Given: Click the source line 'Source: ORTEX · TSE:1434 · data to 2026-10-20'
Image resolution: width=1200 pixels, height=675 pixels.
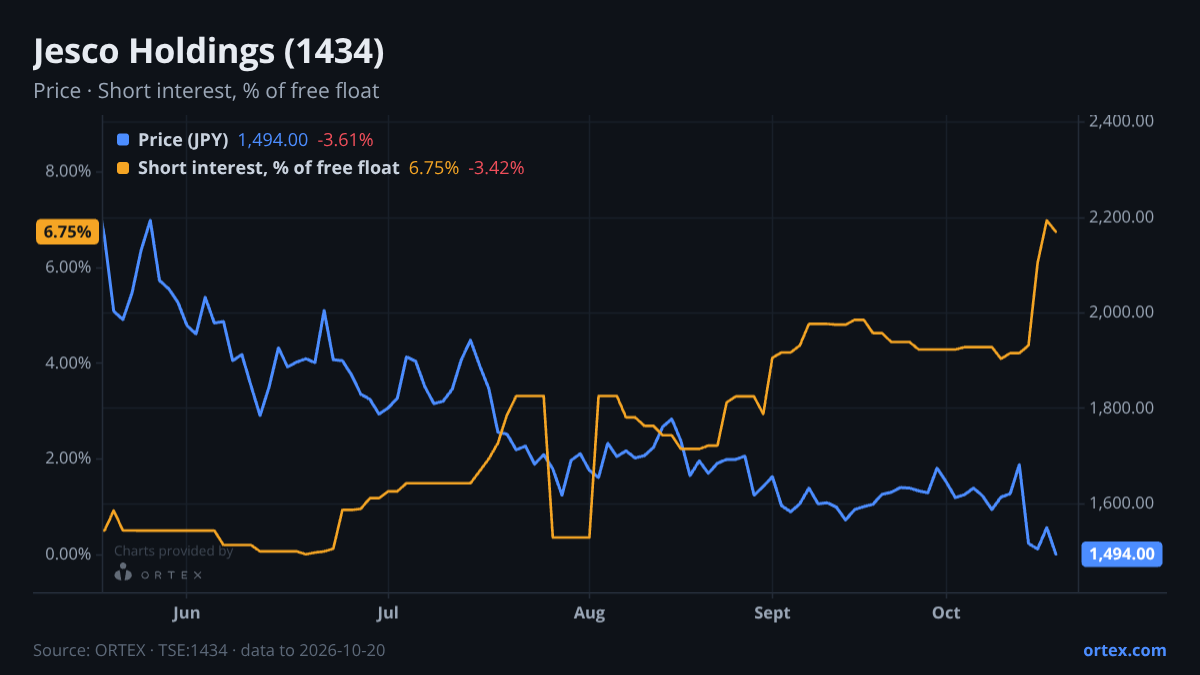Looking at the screenshot, I should coord(209,650).
